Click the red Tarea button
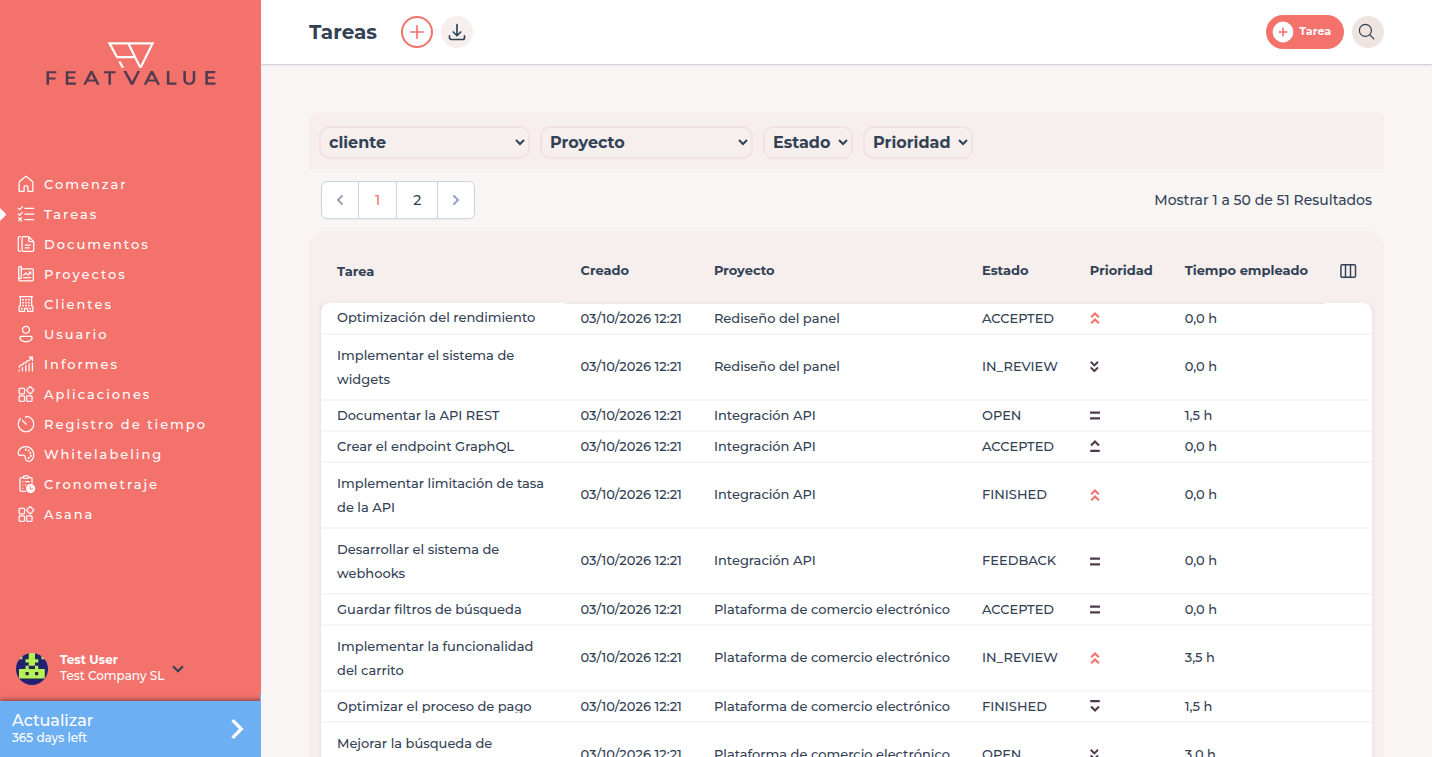1432x757 pixels. 1304,32
